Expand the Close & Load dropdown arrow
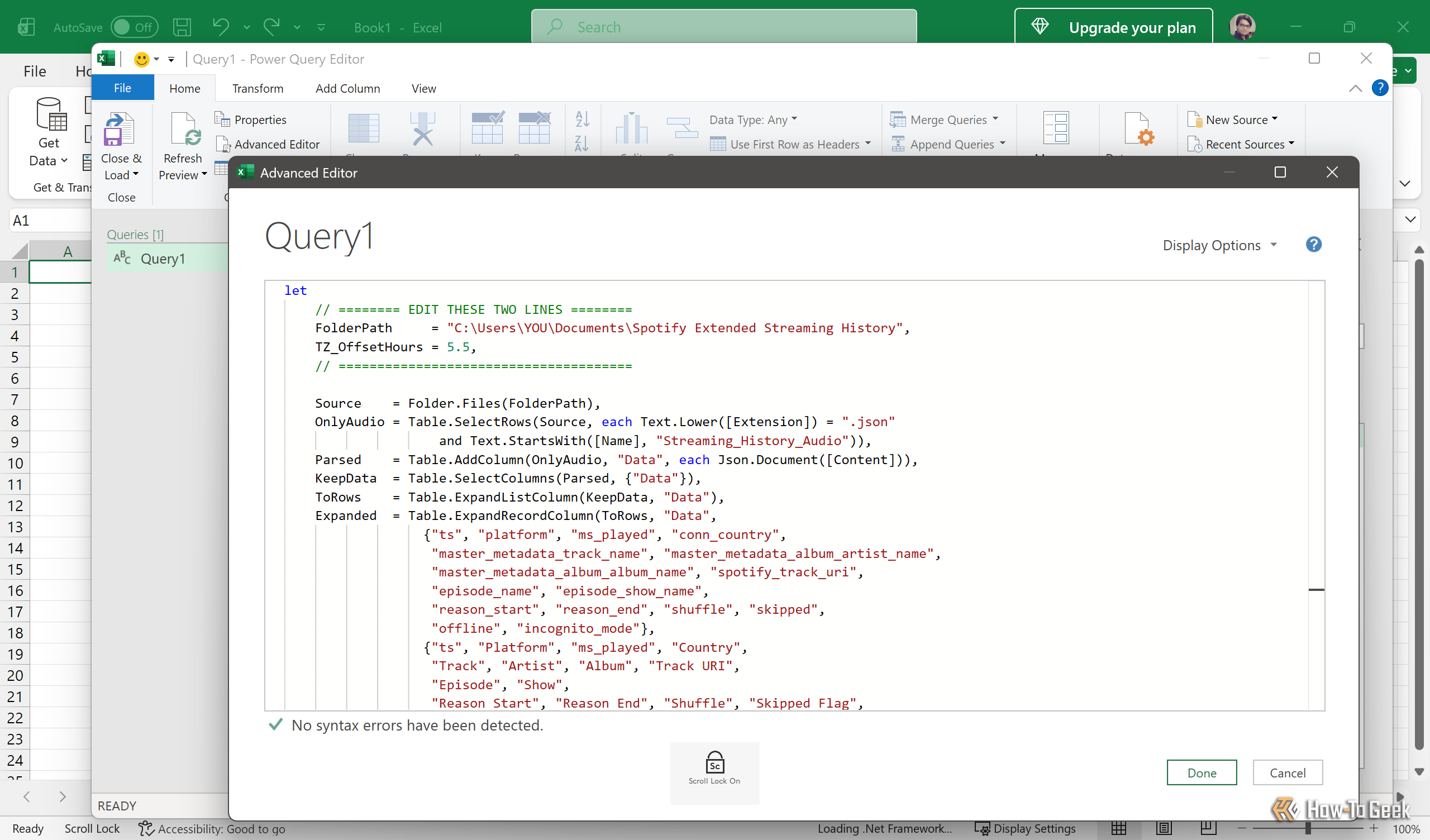 coord(136,174)
